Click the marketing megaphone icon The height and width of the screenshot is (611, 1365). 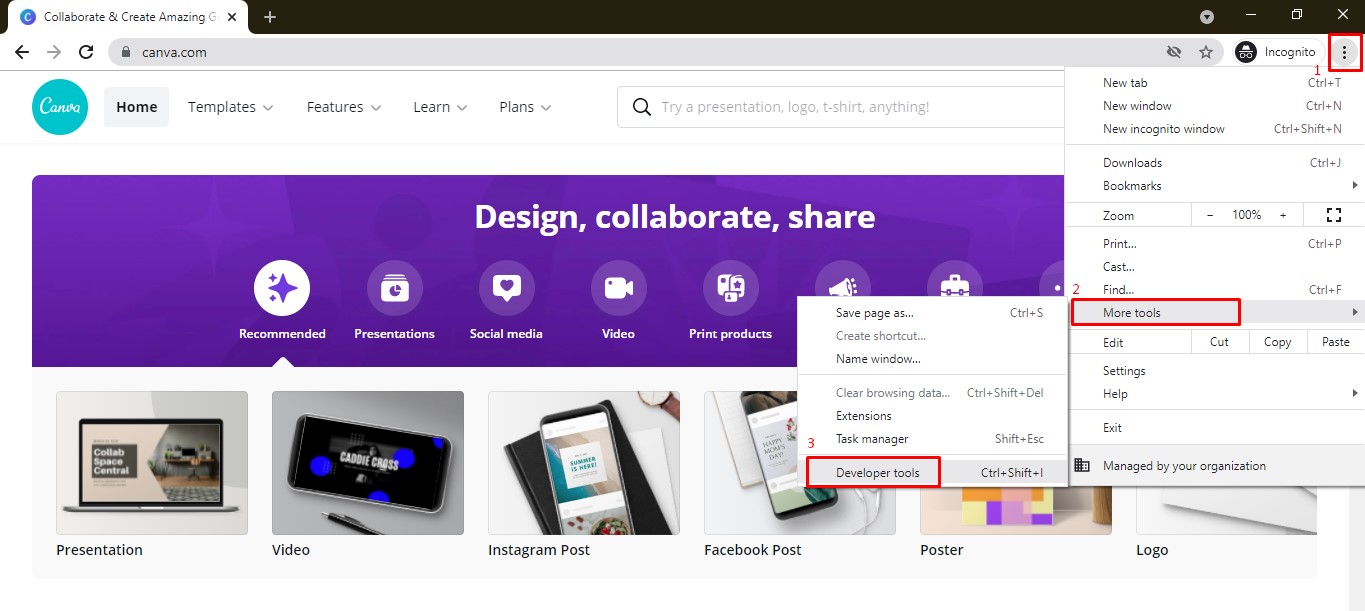click(x=842, y=285)
